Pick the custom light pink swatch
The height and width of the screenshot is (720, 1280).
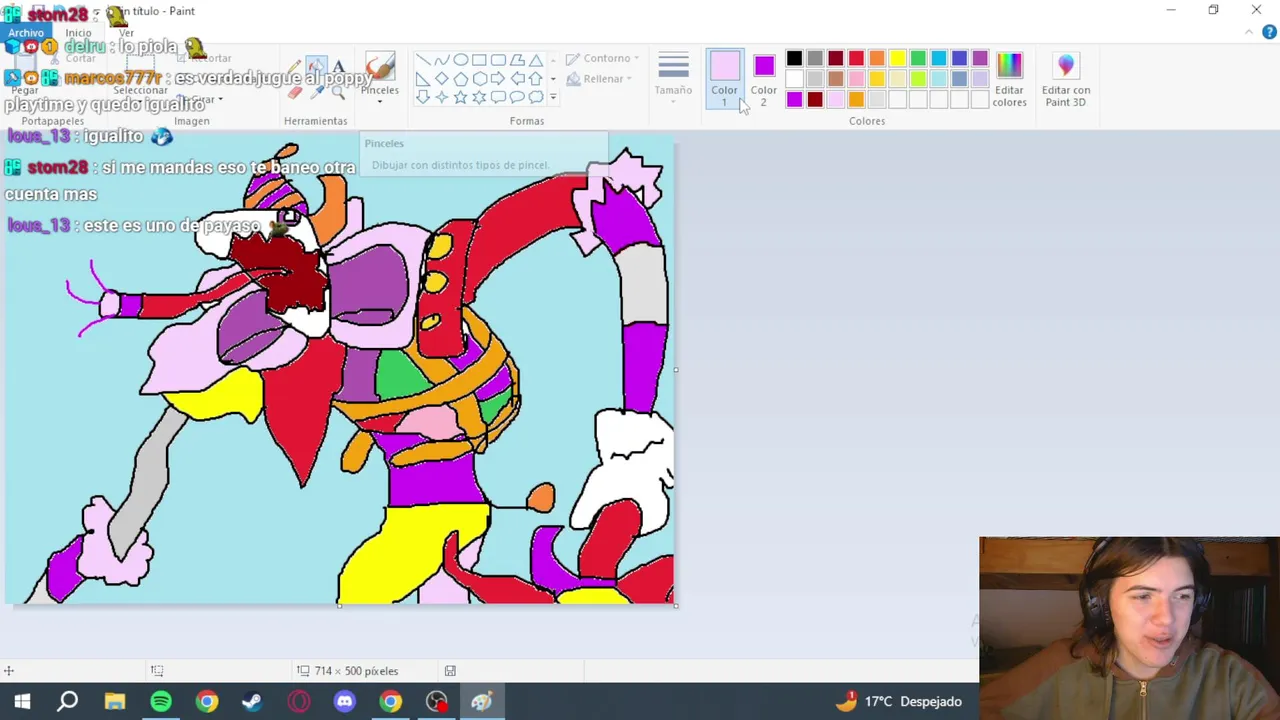(x=836, y=99)
